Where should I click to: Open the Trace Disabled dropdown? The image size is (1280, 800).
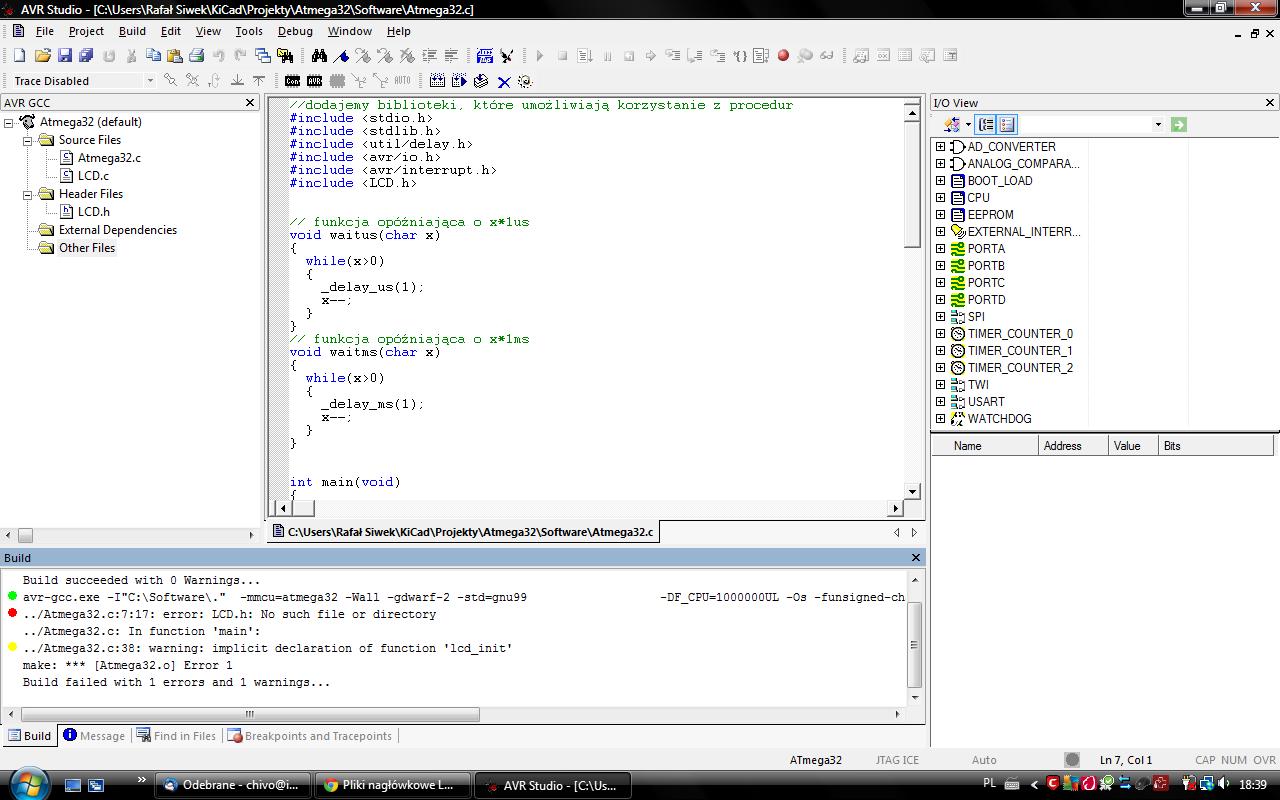150,81
